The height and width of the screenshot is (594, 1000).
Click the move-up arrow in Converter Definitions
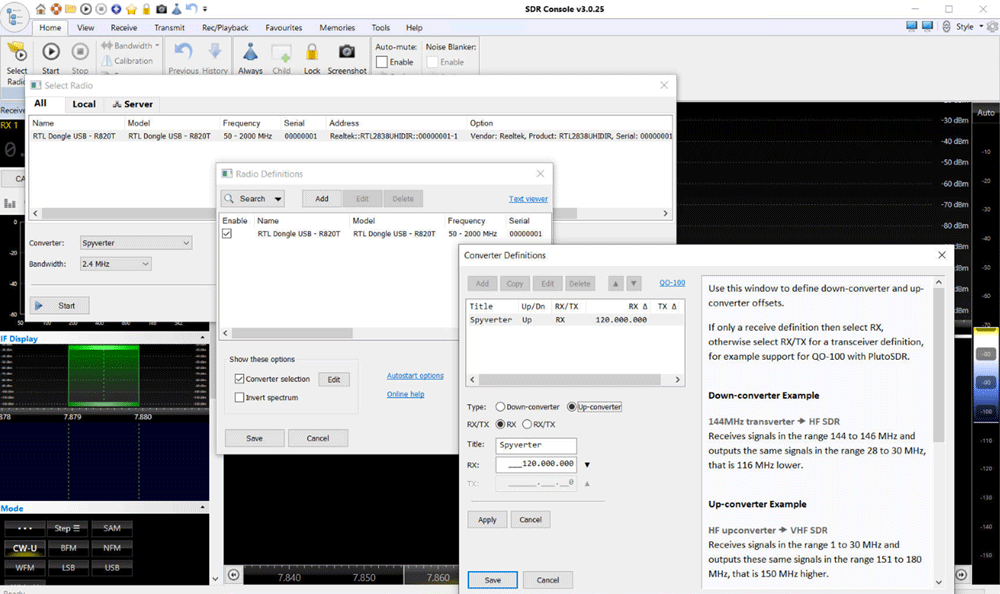[615, 283]
